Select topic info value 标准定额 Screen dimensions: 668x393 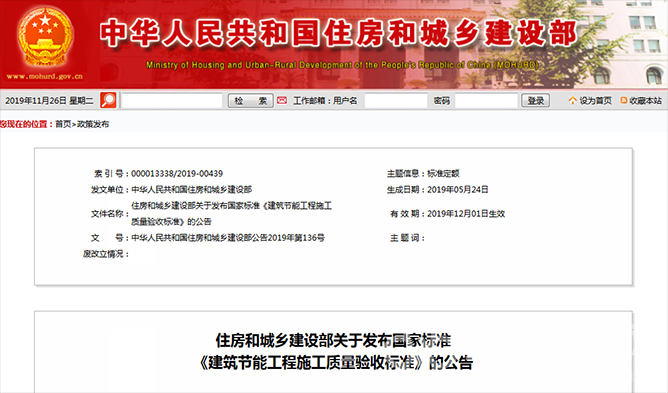(x=443, y=173)
